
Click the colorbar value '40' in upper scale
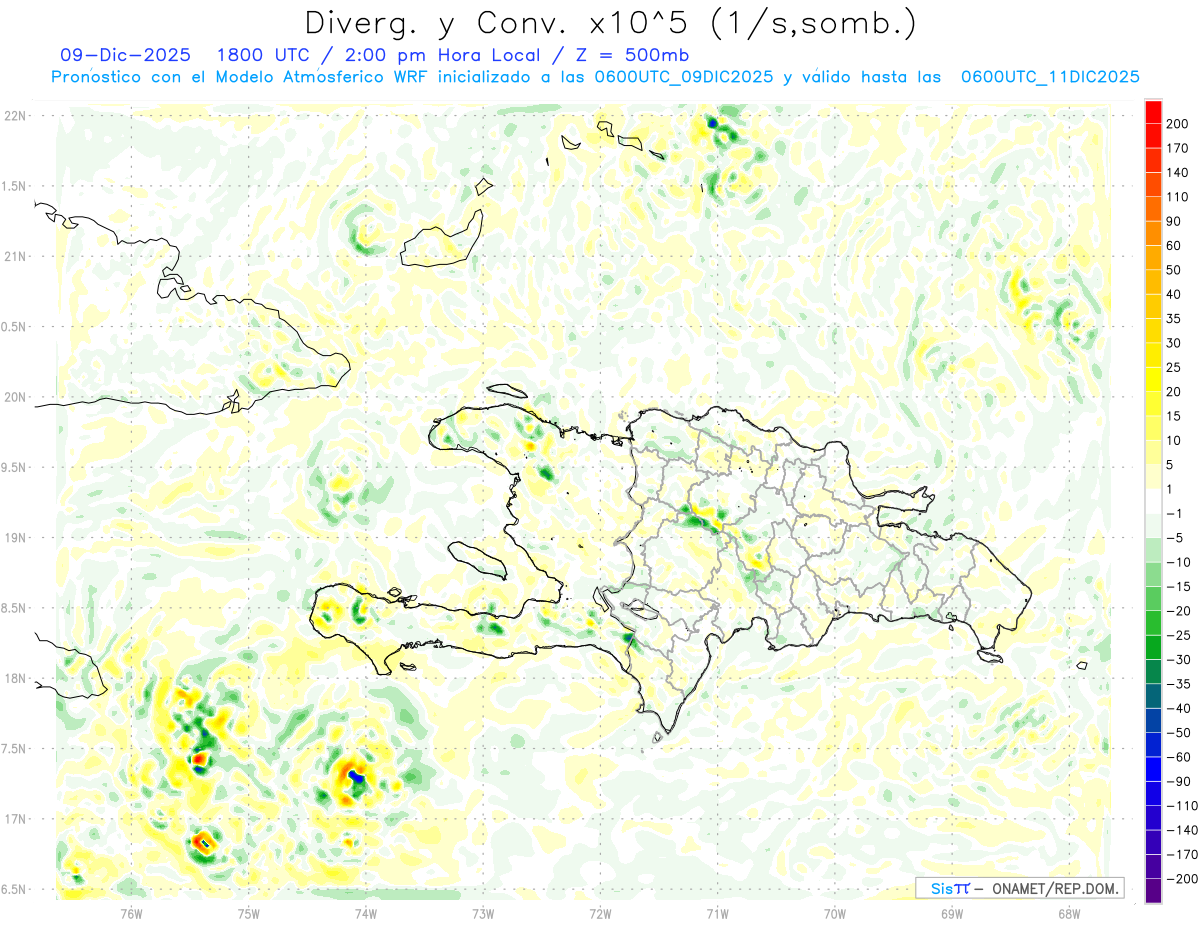1174,295
